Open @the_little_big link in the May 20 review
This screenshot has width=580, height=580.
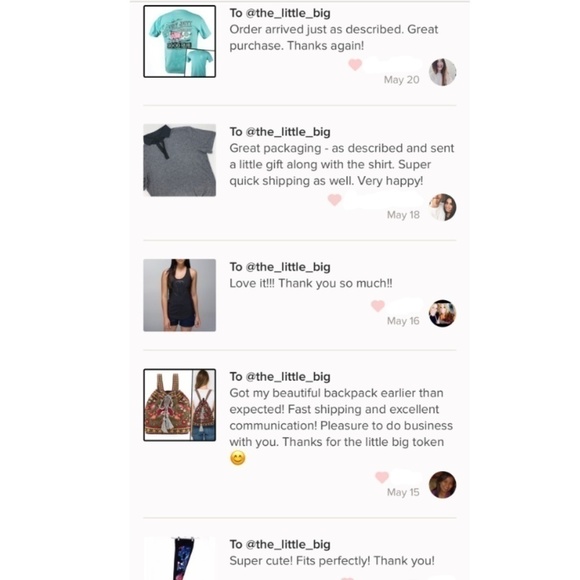pyautogui.click(x=288, y=13)
